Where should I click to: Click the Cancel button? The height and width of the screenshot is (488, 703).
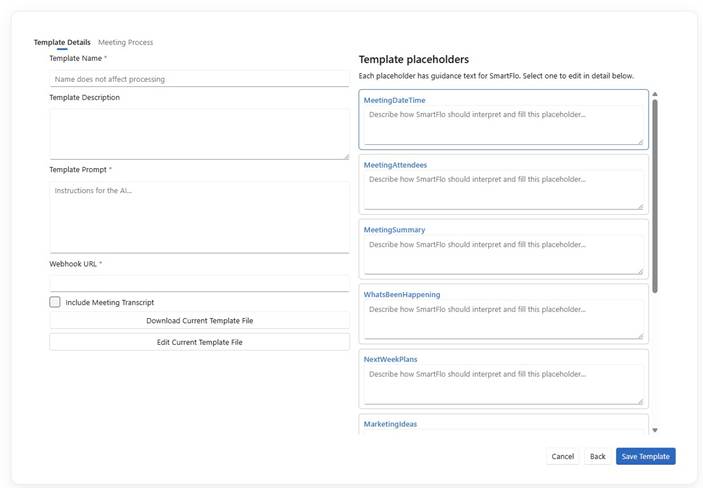563,456
